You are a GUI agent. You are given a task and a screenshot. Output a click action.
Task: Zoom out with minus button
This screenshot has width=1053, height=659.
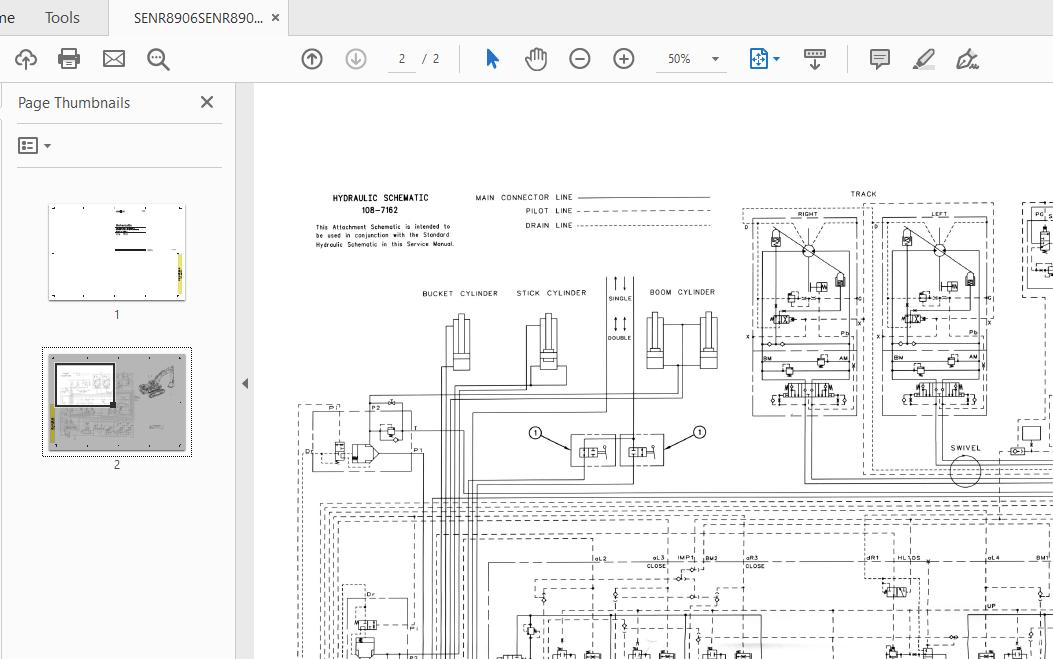tap(580, 59)
